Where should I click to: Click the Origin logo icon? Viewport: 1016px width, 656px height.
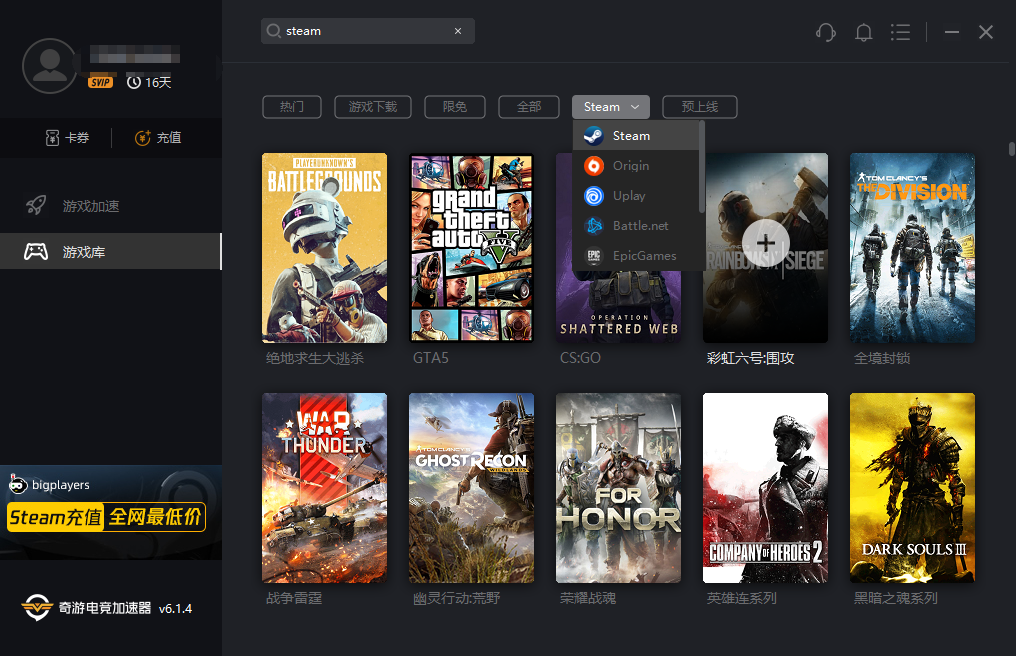pyautogui.click(x=594, y=166)
